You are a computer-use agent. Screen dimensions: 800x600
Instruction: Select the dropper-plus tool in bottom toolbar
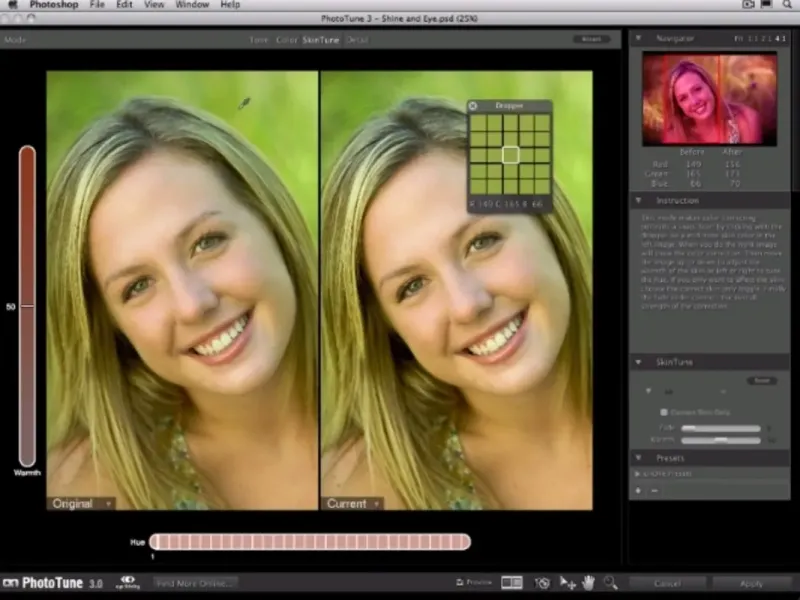click(x=567, y=582)
